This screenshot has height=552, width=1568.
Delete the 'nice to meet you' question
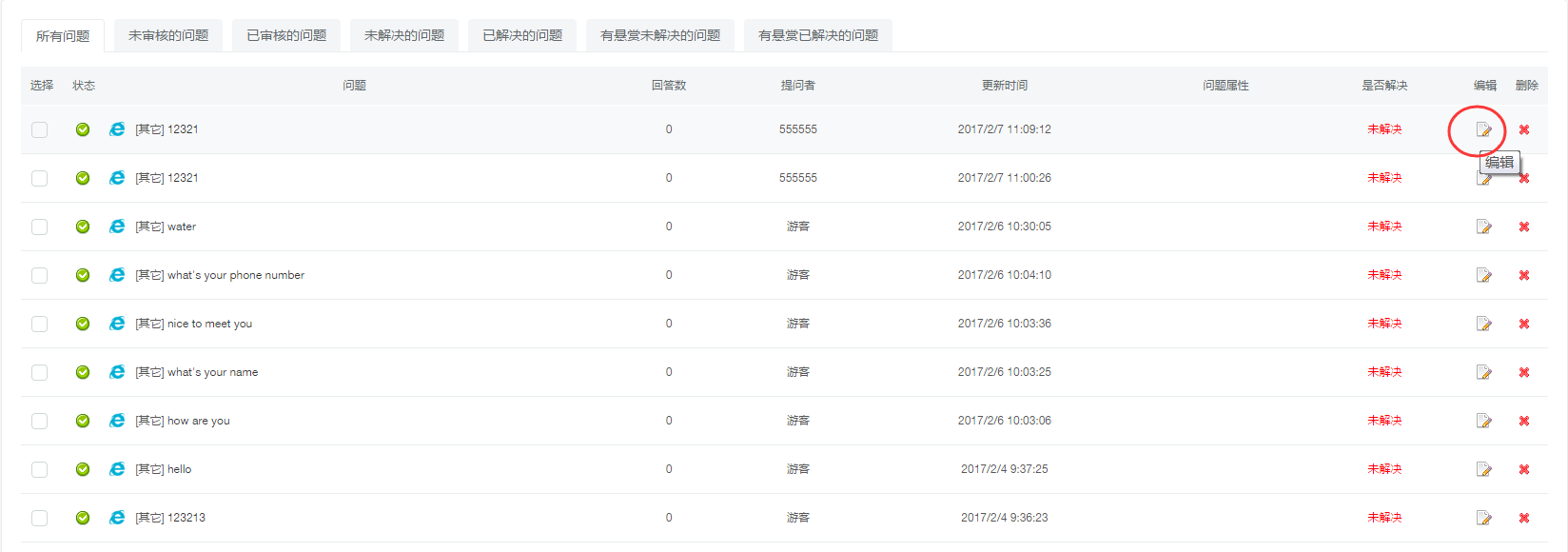1523,324
